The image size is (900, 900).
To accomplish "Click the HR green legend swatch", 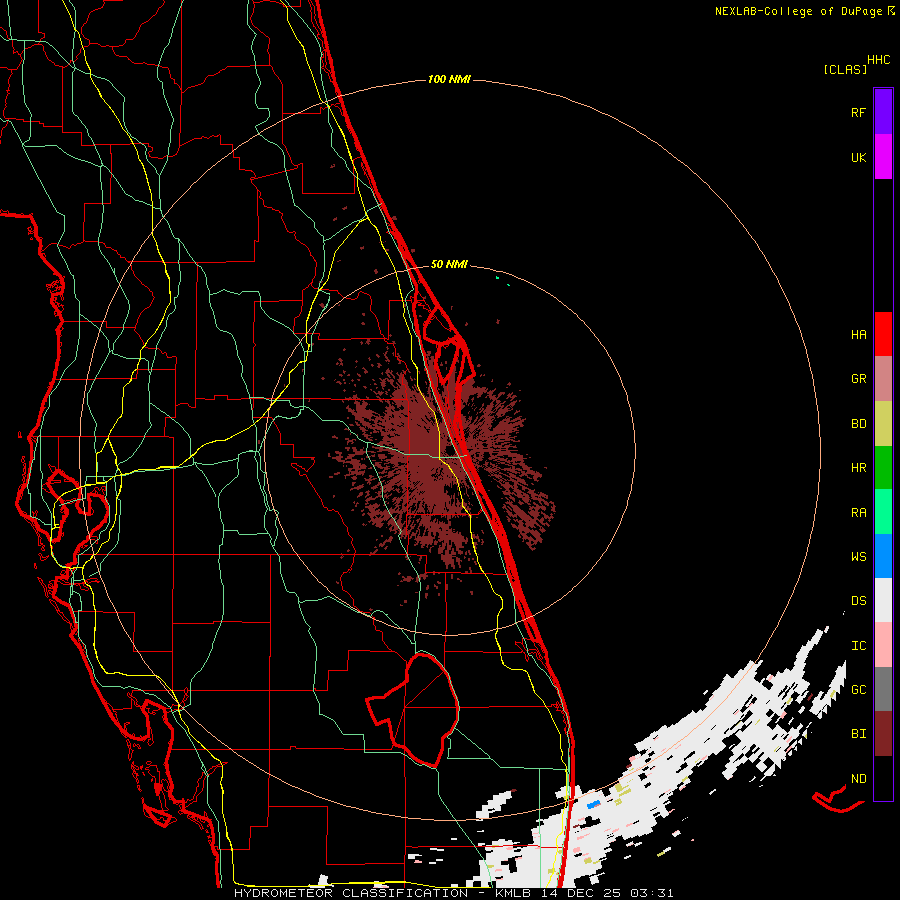I will [x=883, y=468].
